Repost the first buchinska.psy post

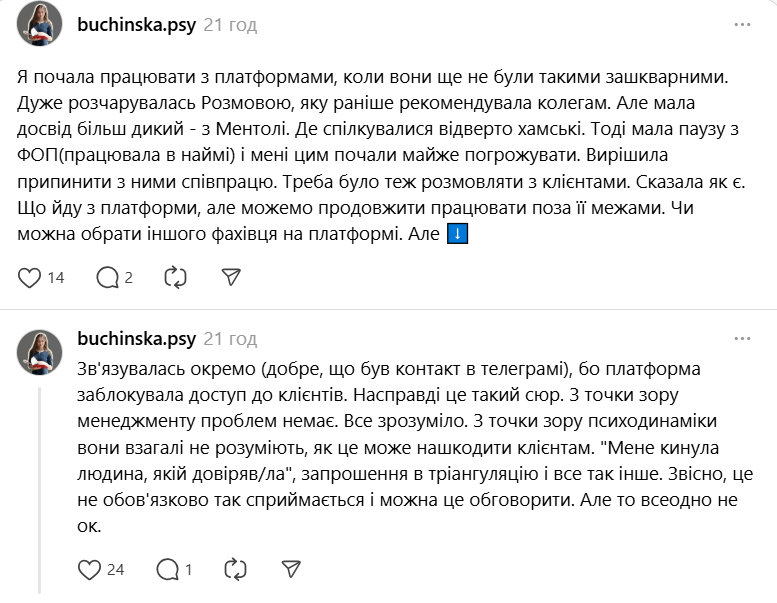click(x=174, y=277)
